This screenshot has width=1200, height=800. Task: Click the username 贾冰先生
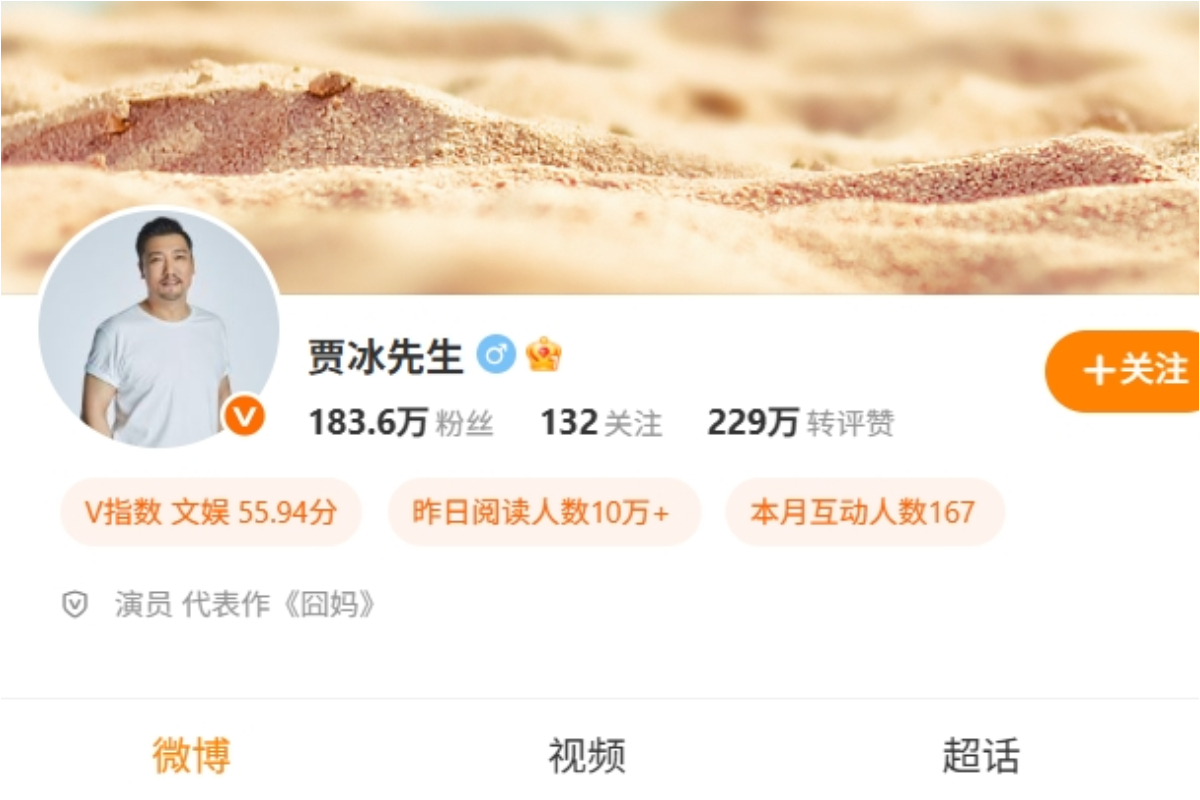pyautogui.click(x=386, y=355)
